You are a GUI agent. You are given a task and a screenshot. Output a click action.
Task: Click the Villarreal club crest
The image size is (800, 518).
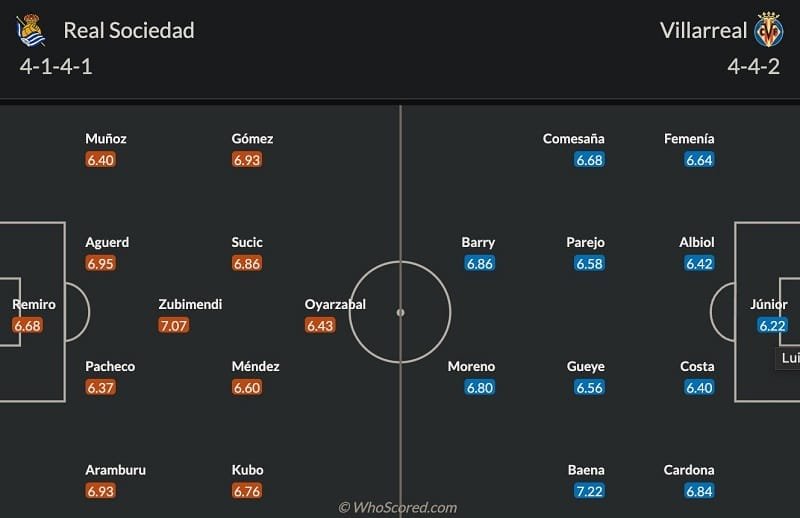coord(769,30)
